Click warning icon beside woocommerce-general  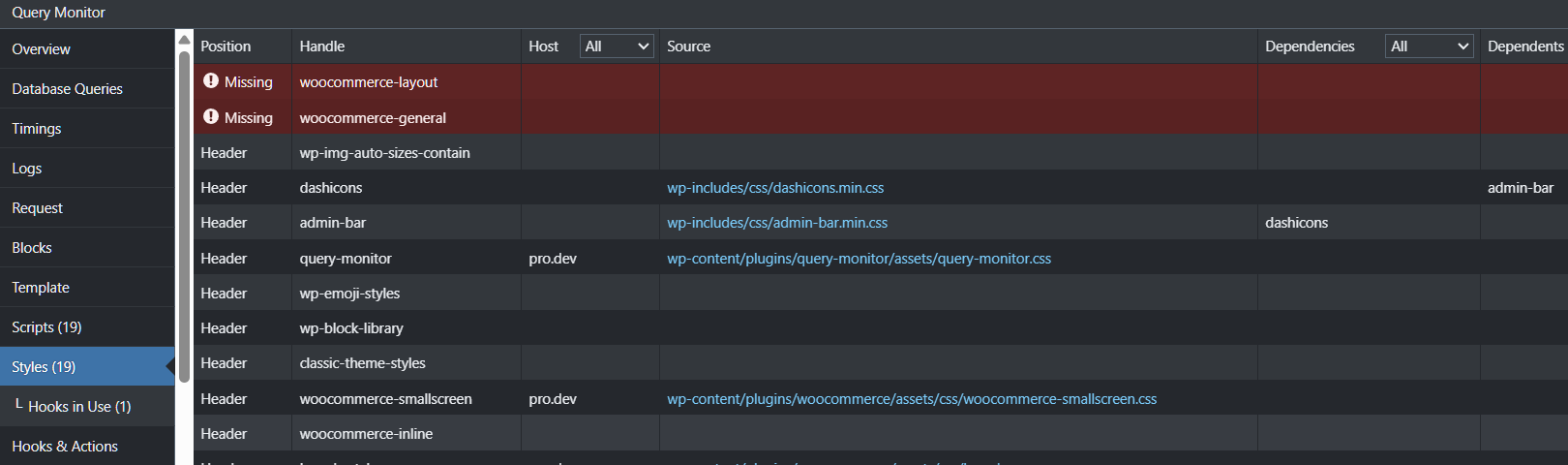(210, 117)
